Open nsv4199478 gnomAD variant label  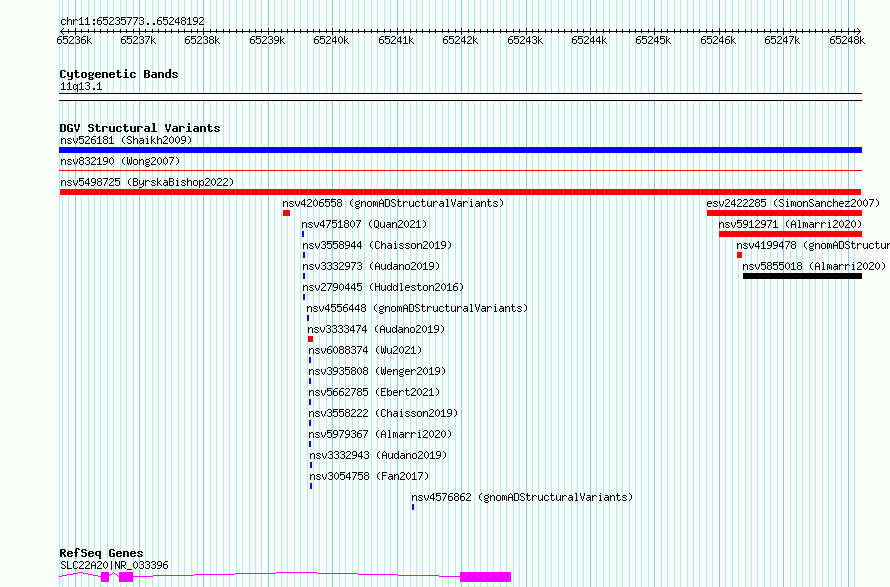coord(813,245)
